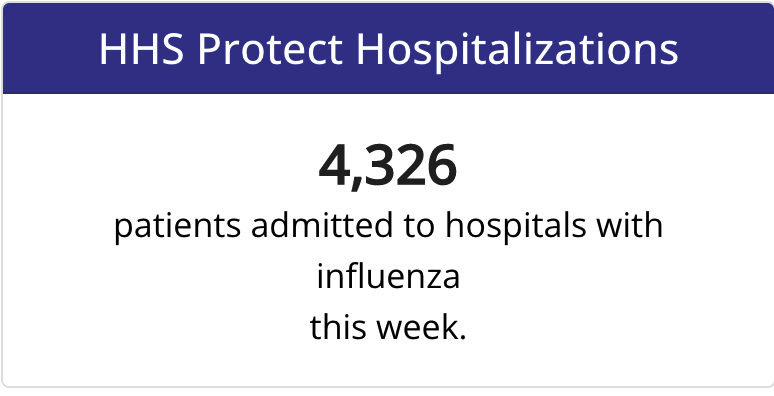Click the "patients admitted to hospitals with" line
Viewport: 774px width, 396px height.
tap(388, 227)
